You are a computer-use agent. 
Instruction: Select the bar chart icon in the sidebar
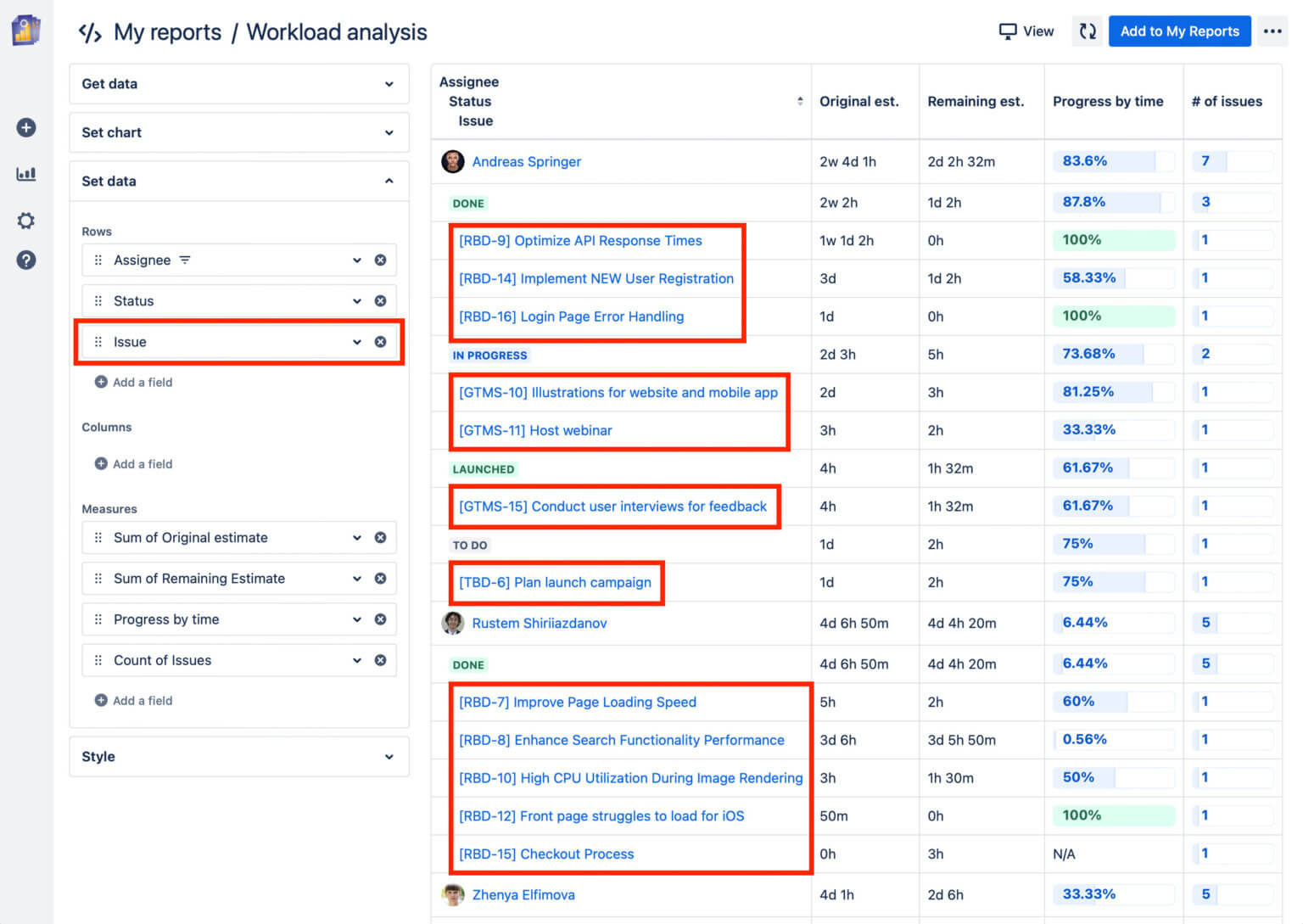point(25,174)
